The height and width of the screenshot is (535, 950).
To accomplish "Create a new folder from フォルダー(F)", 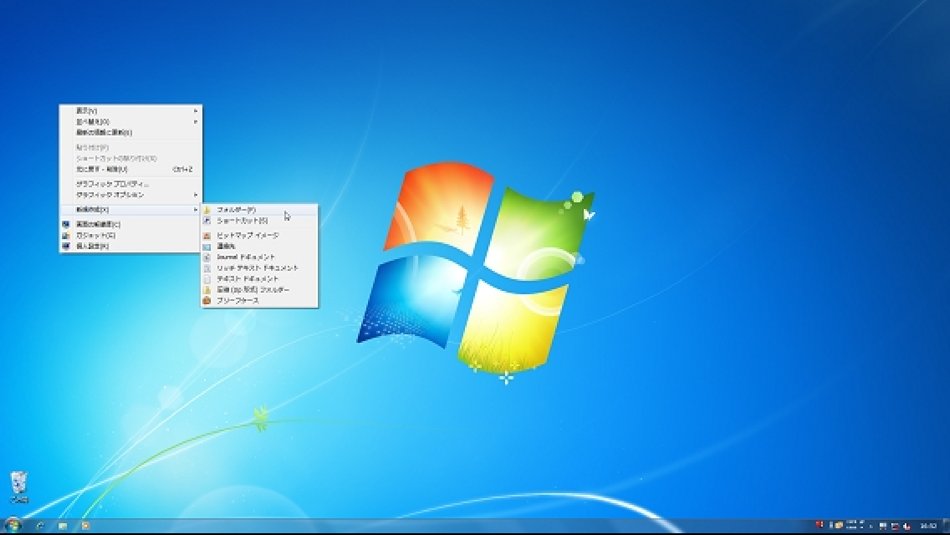I will (x=259, y=210).
